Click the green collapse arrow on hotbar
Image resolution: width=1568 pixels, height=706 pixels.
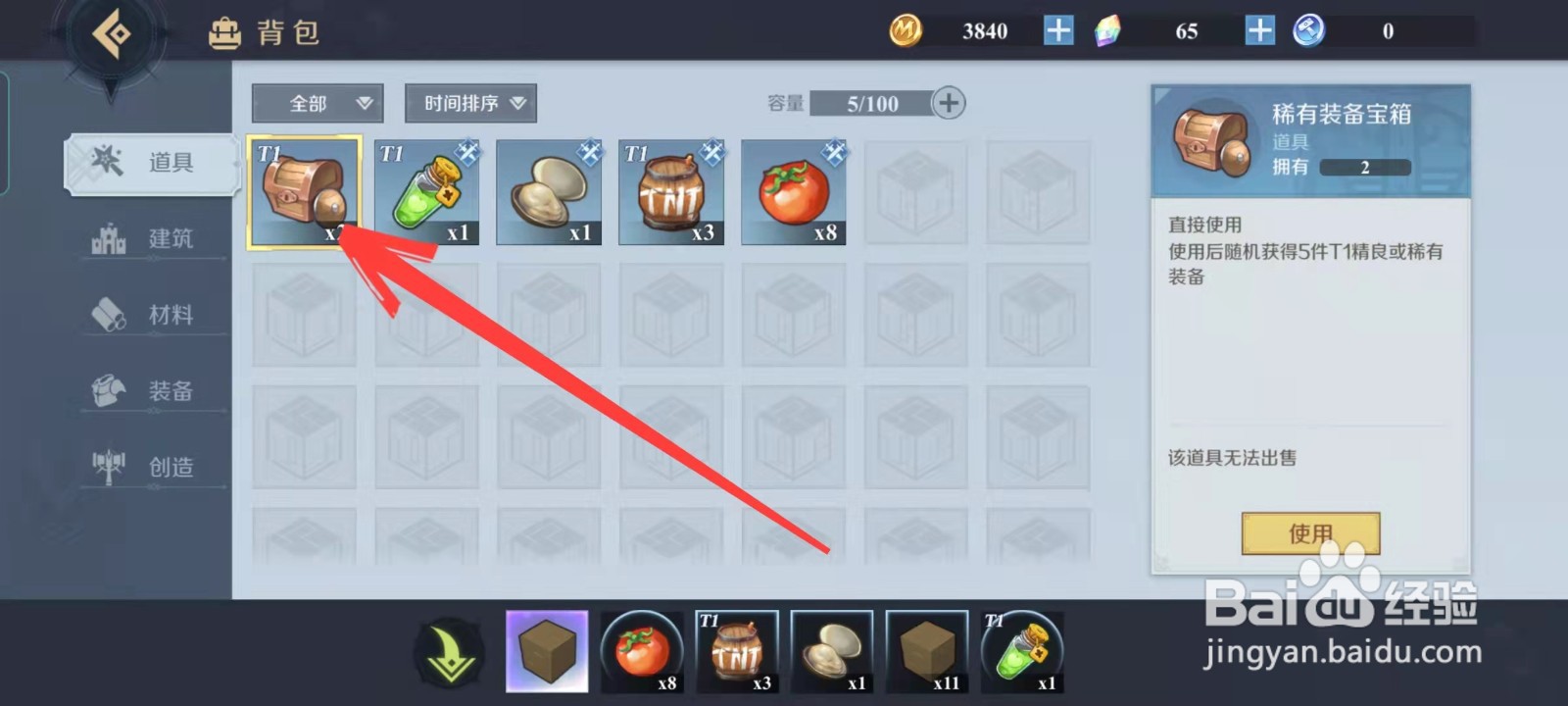(x=450, y=652)
